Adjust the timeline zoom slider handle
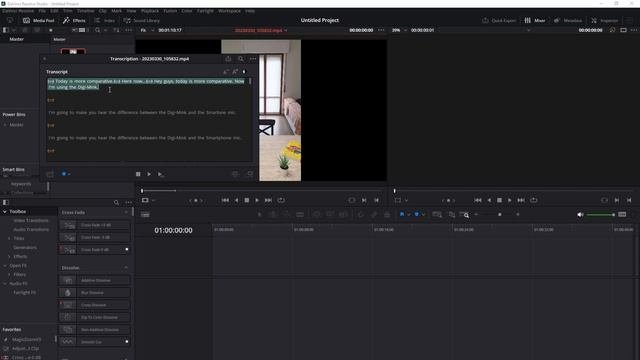Viewport: 640px width, 360px height. [x=500, y=215]
